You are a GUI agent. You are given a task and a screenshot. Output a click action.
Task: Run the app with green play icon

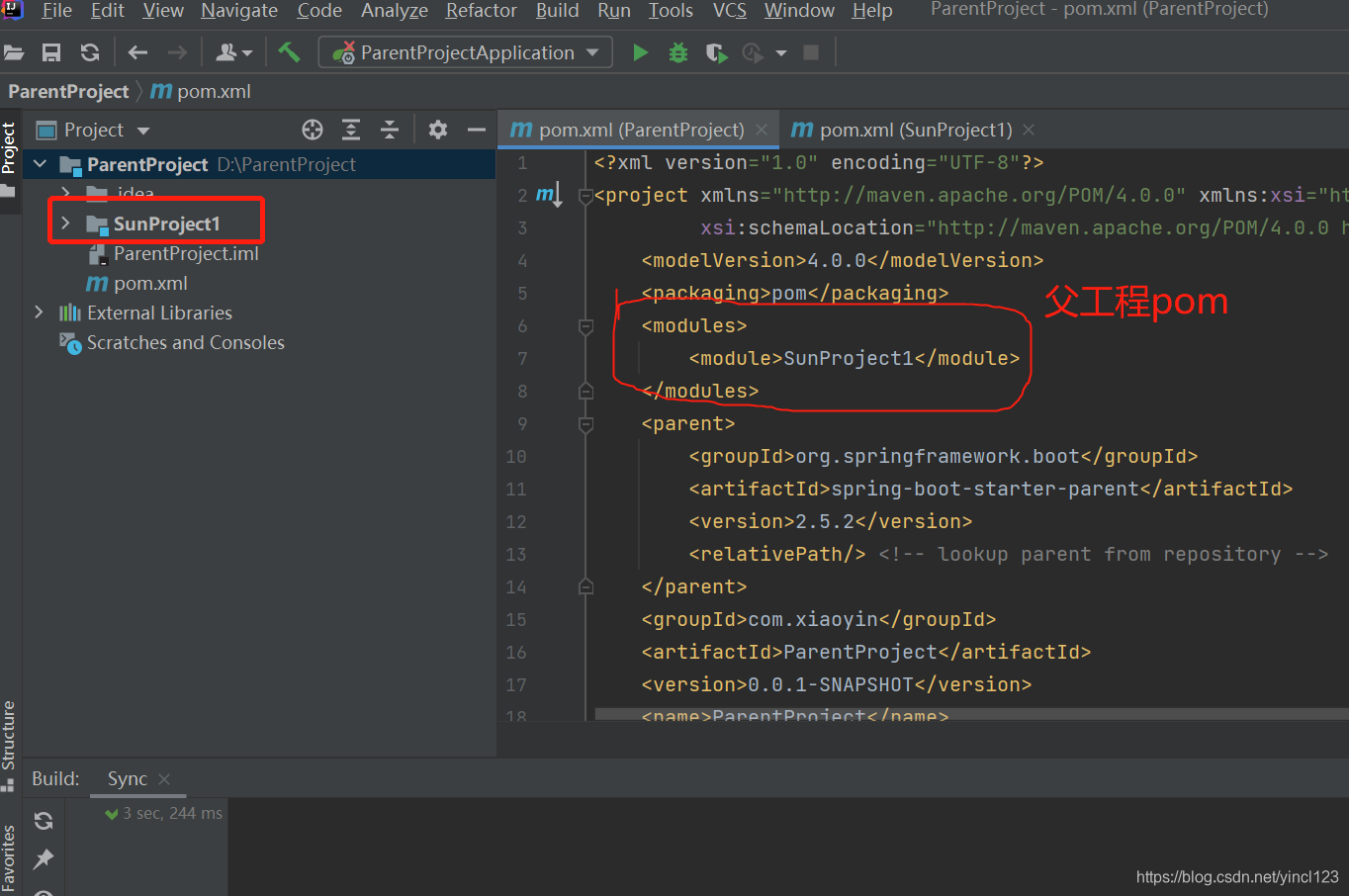641,52
